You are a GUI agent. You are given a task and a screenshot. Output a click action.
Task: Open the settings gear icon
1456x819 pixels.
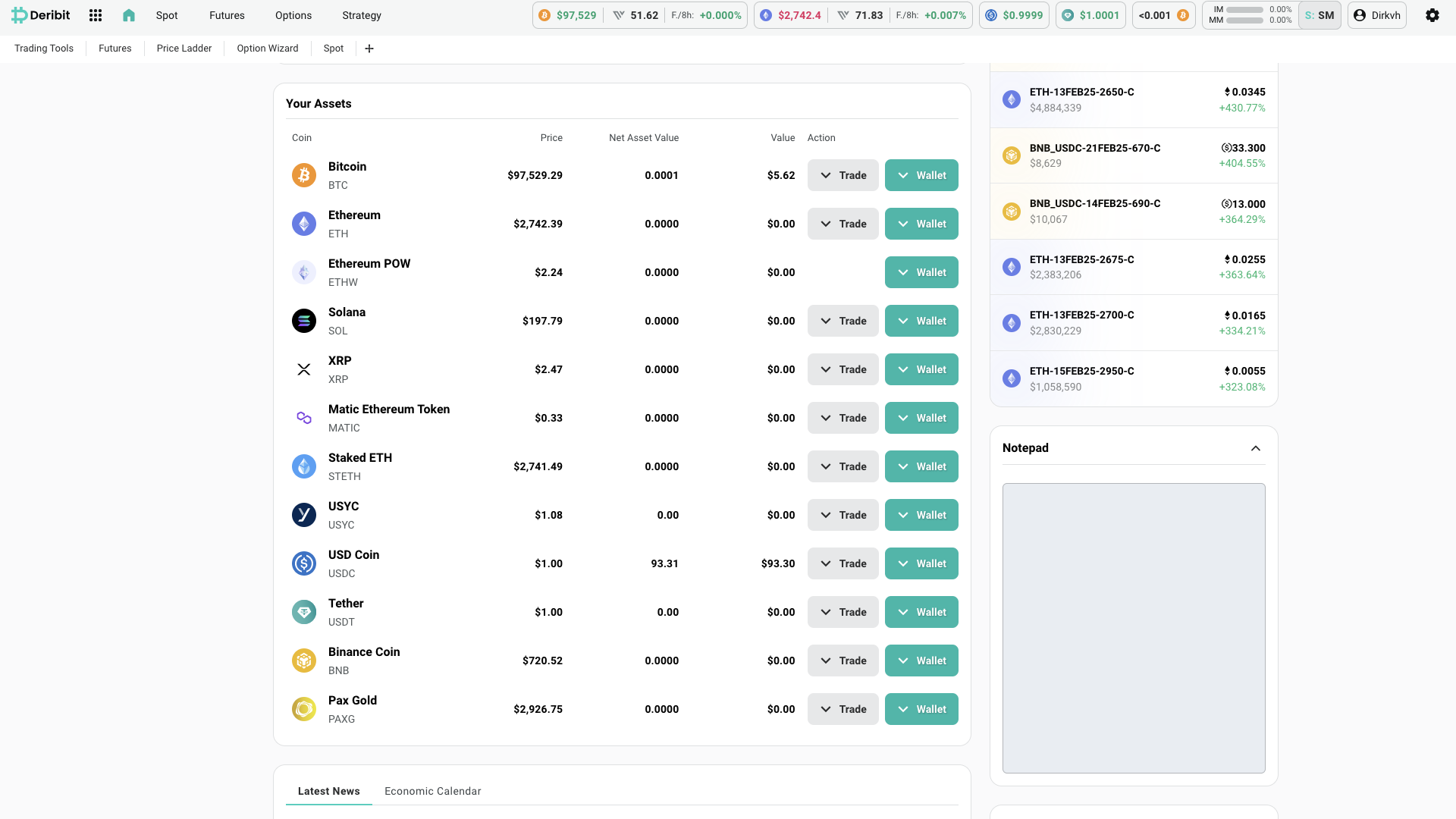point(1432,15)
